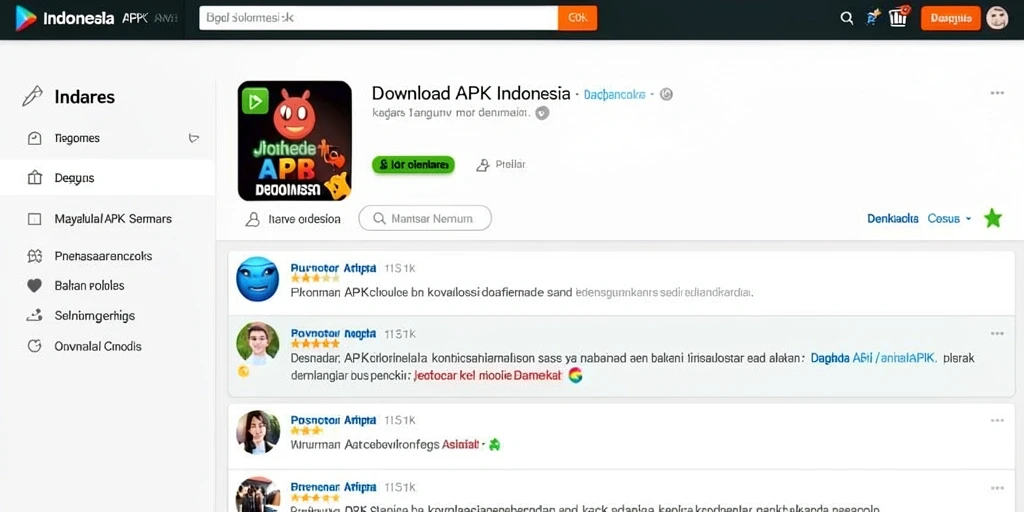Click Brrencnar Artipra reviewer name

tap(333, 487)
